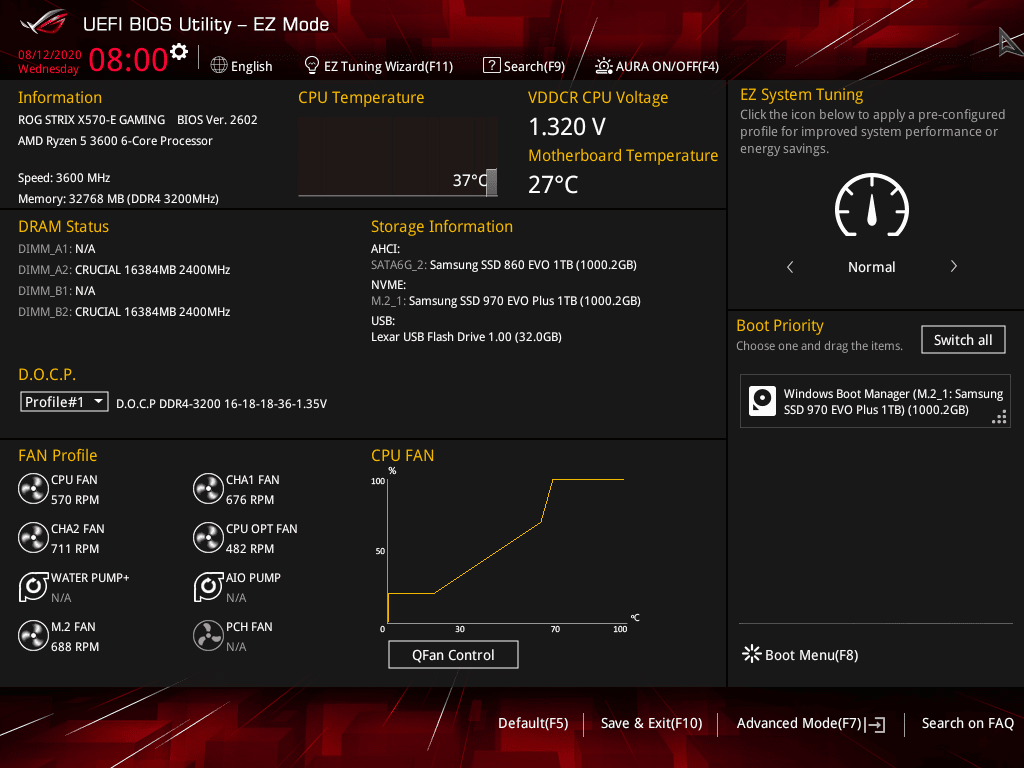Click DIMM_B1 N/A entry

click(x=57, y=291)
